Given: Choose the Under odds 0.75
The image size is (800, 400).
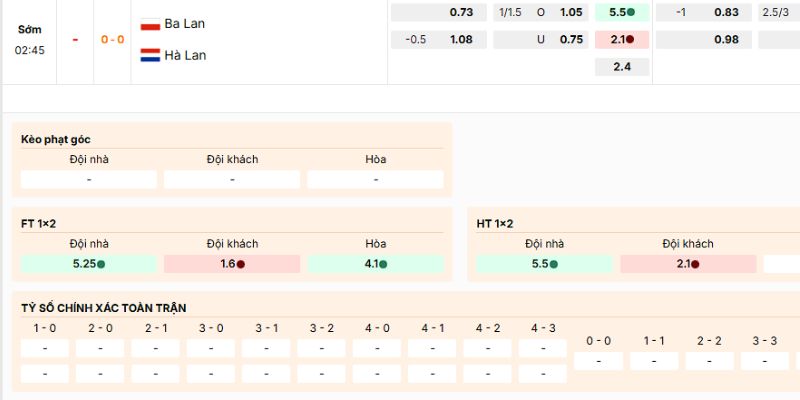Looking at the screenshot, I should (x=571, y=40).
